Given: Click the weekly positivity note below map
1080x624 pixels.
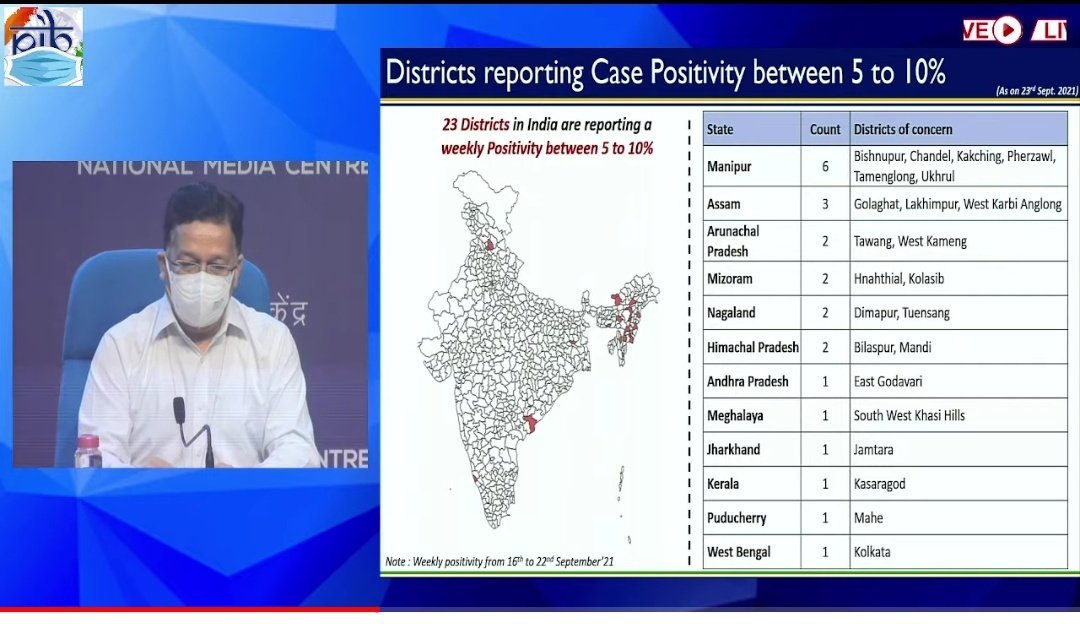Looking at the screenshot, I should click(x=500, y=562).
